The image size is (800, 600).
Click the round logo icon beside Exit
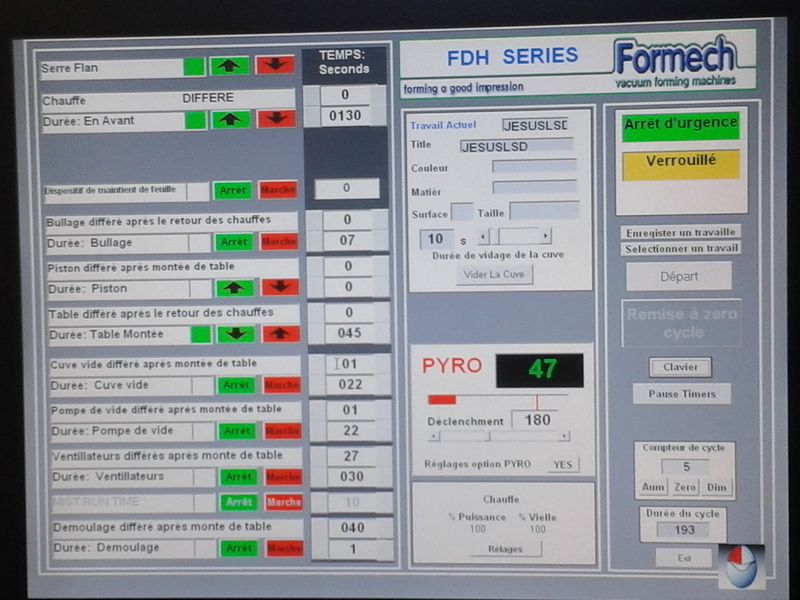742,567
